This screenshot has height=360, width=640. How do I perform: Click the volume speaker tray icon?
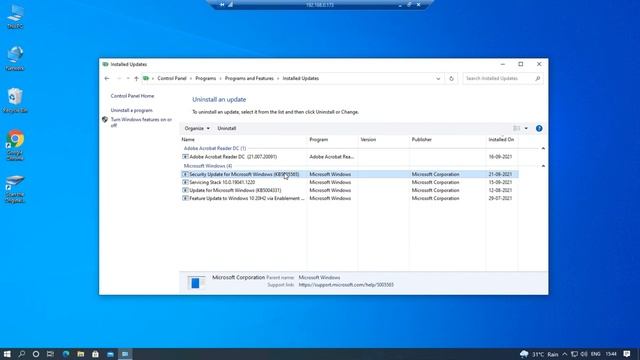coord(584,354)
